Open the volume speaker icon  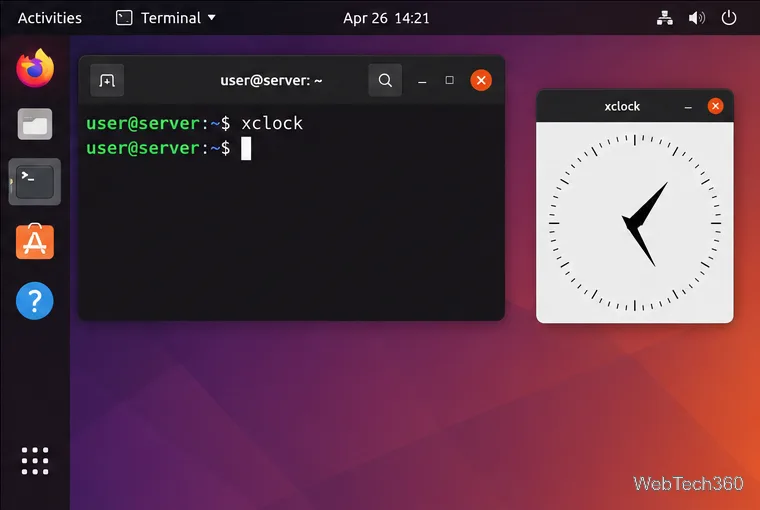pyautogui.click(x=697, y=18)
